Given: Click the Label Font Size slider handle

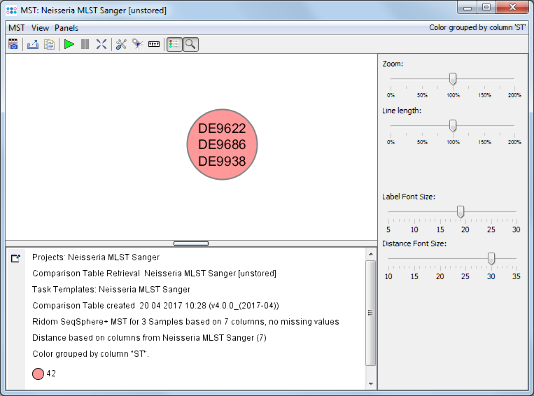Looking at the screenshot, I should [x=460, y=211].
